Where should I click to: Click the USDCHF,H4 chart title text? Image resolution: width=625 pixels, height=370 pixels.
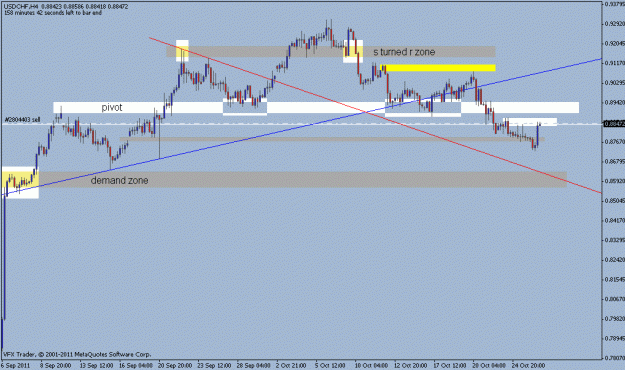[x=21, y=7]
